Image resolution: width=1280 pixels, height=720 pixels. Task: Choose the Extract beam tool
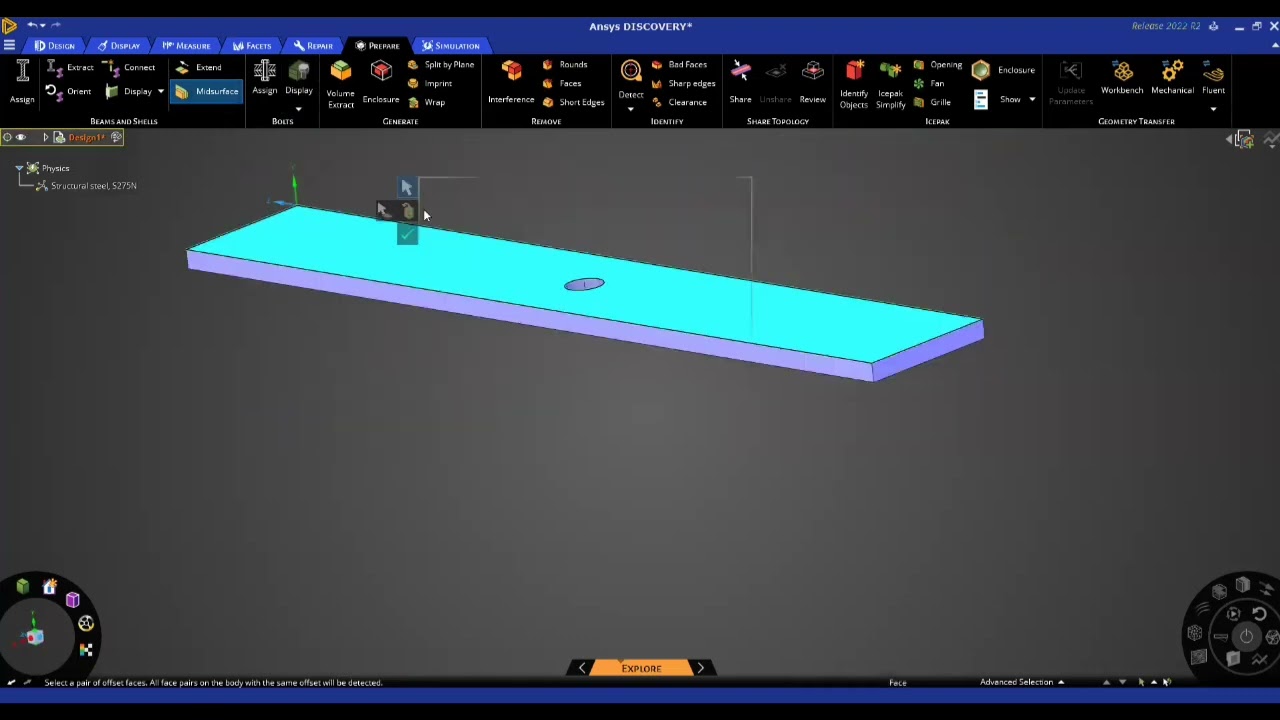click(x=70, y=68)
